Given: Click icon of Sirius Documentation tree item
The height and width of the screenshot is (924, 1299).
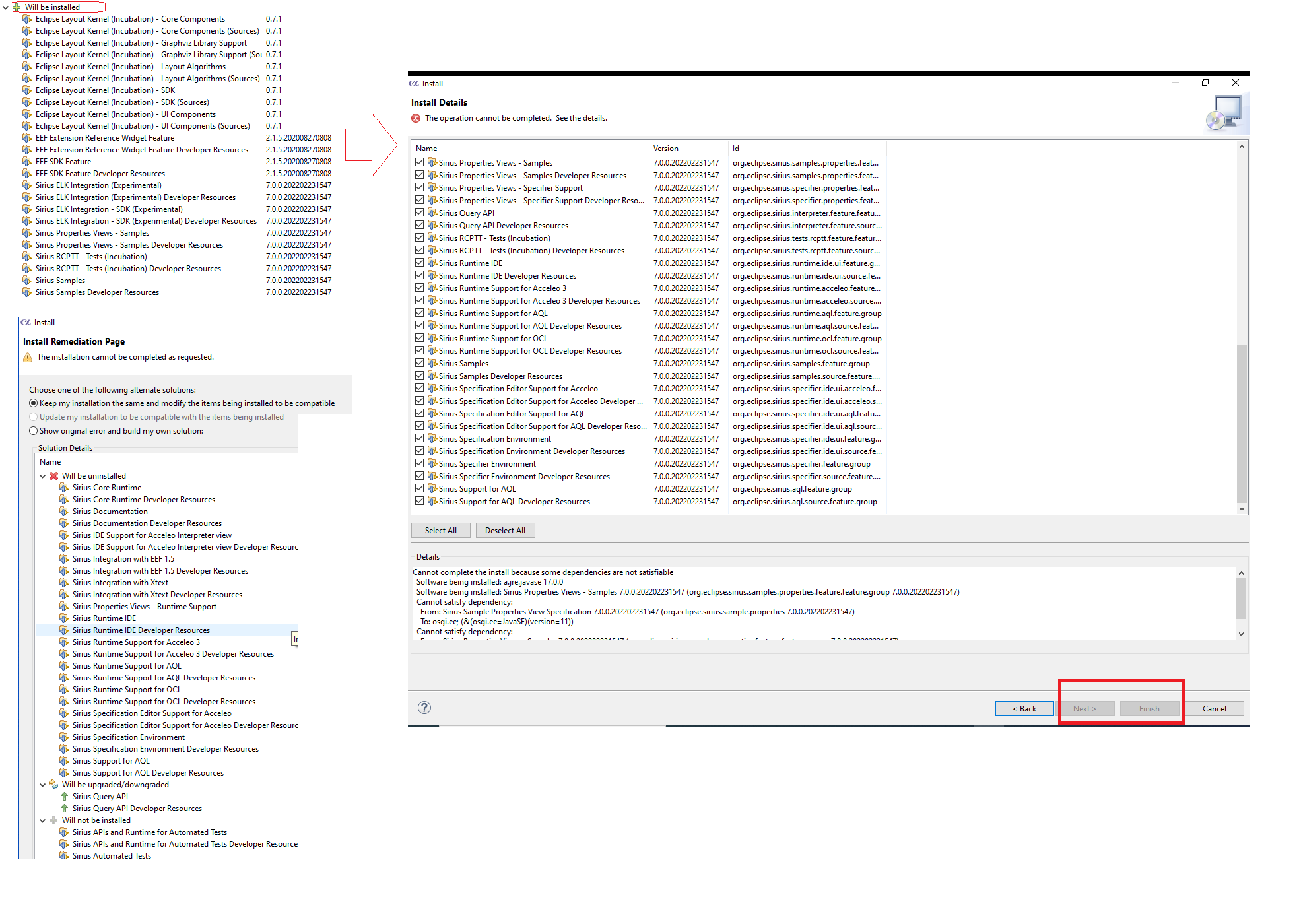Looking at the screenshot, I should point(64,511).
